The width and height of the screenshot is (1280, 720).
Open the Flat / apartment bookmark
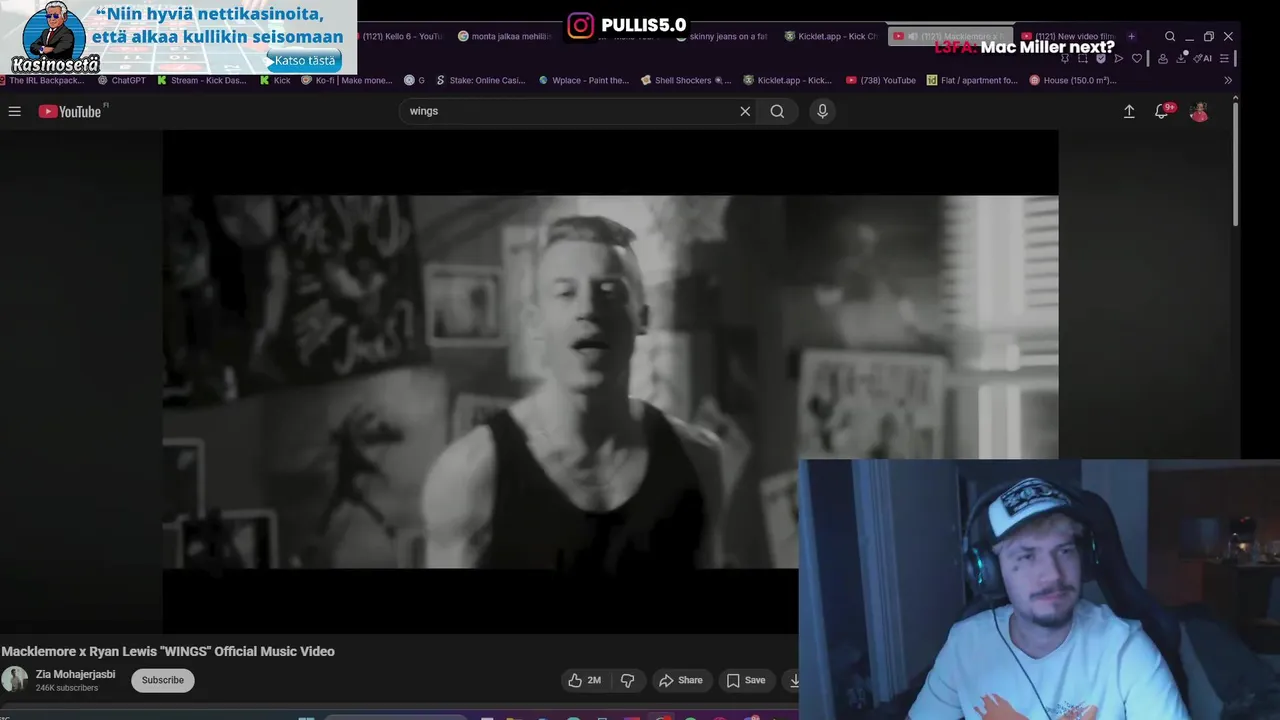pyautogui.click(x=973, y=80)
